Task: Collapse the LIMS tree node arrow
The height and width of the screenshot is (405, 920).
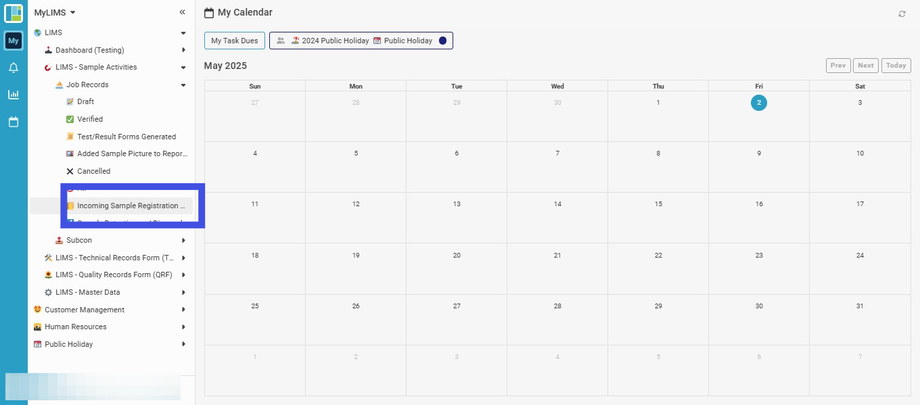Action: pyautogui.click(x=183, y=33)
